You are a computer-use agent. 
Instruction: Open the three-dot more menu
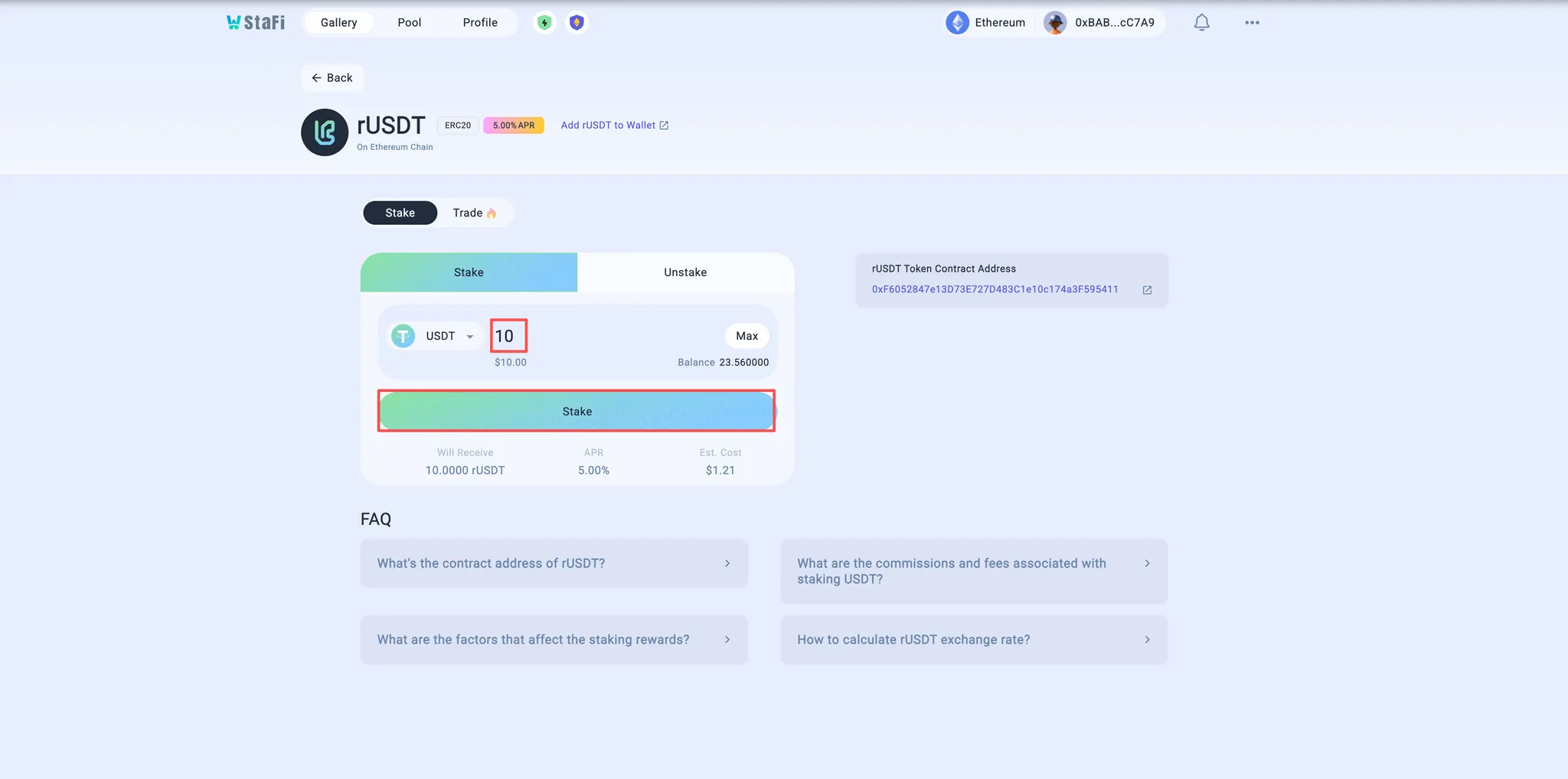click(x=1252, y=23)
